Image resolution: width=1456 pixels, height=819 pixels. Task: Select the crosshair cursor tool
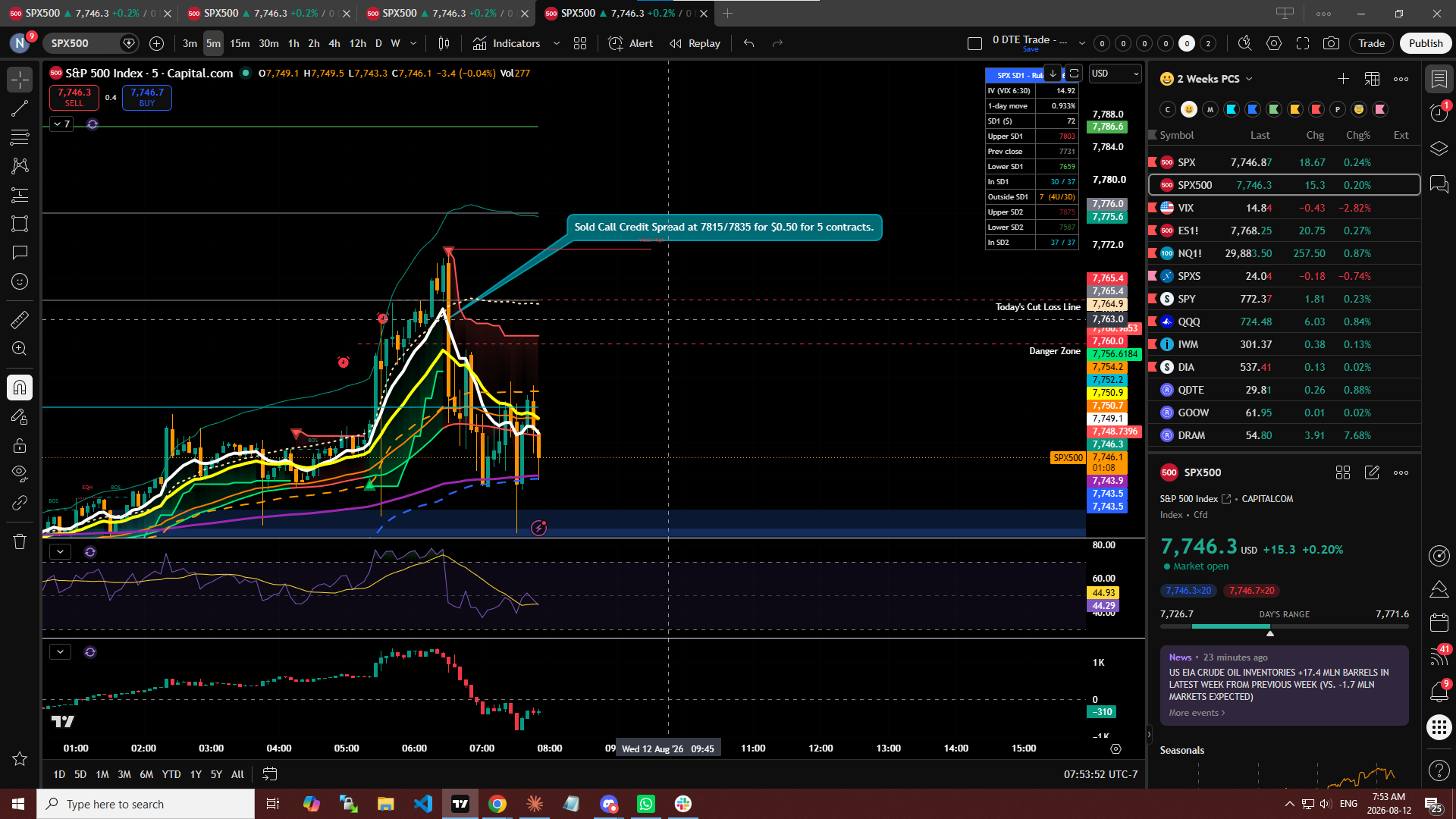coord(20,80)
